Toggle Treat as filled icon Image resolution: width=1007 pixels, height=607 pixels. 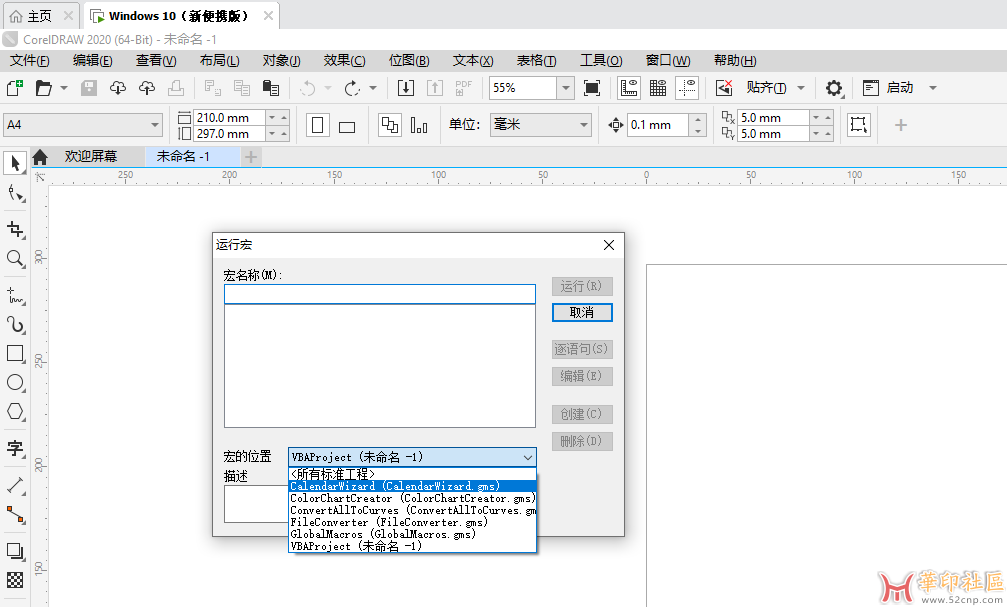859,125
